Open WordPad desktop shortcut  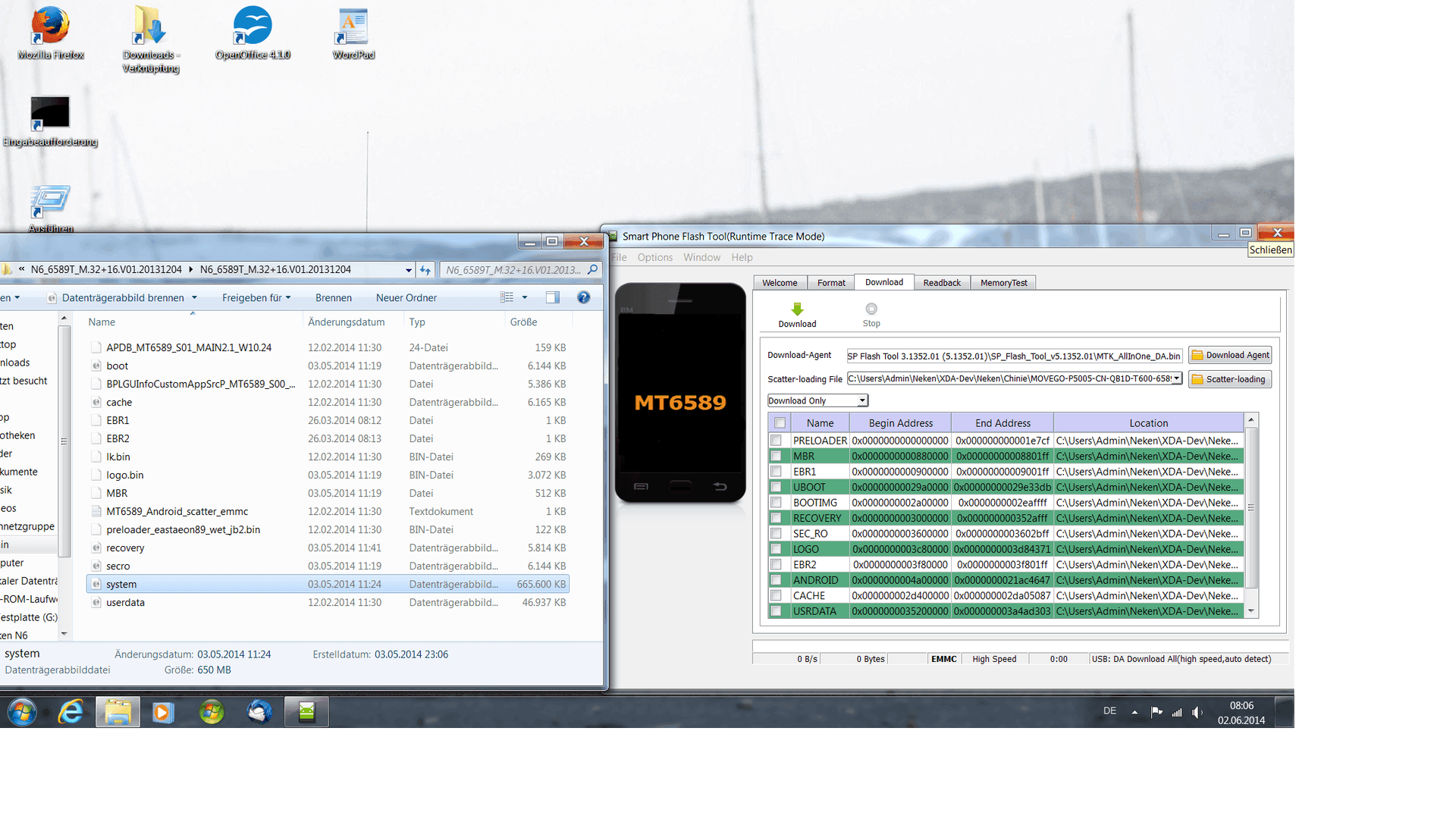tap(353, 33)
